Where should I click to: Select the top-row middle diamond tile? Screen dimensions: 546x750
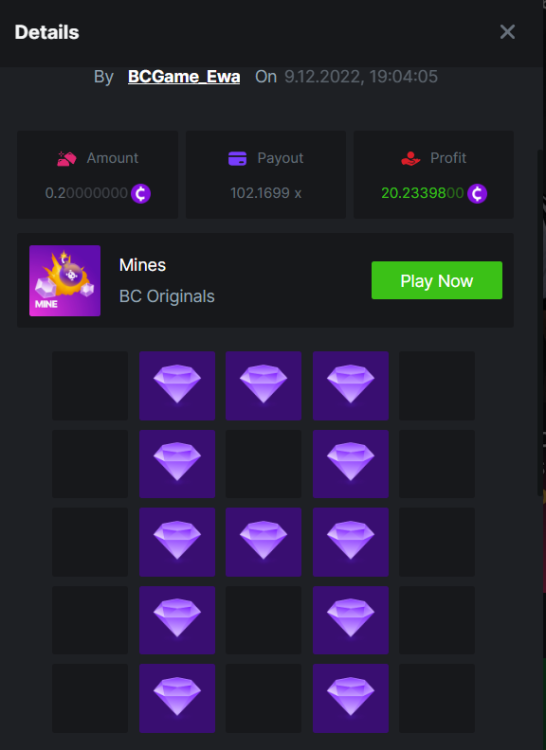pyautogui.click(x=263, y=386)
